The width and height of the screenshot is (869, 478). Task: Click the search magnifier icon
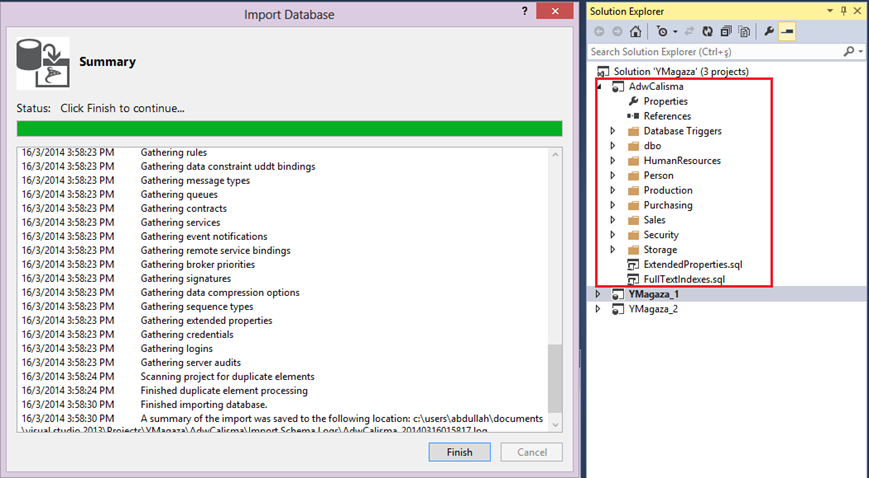pyautogui.click(x=848, y=52)
